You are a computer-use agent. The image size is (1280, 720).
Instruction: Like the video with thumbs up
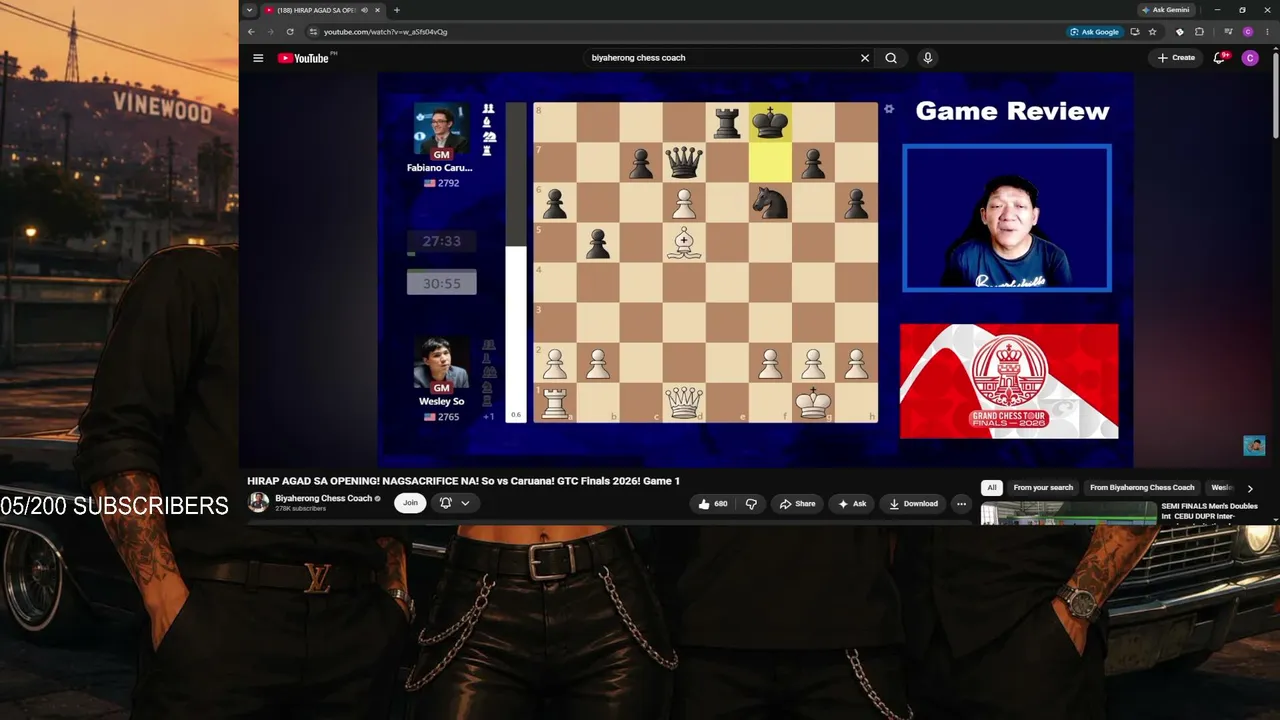pos(712,504)
